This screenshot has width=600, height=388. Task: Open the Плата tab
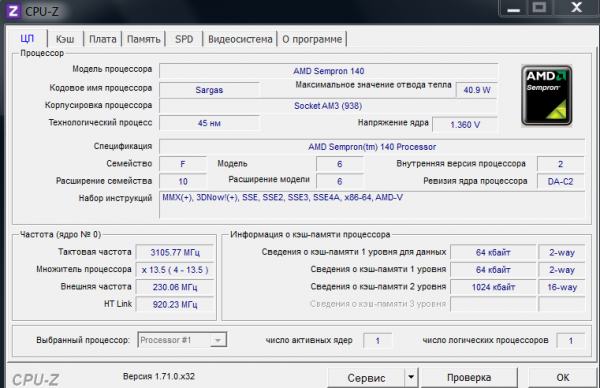click(x=103, y=39)
